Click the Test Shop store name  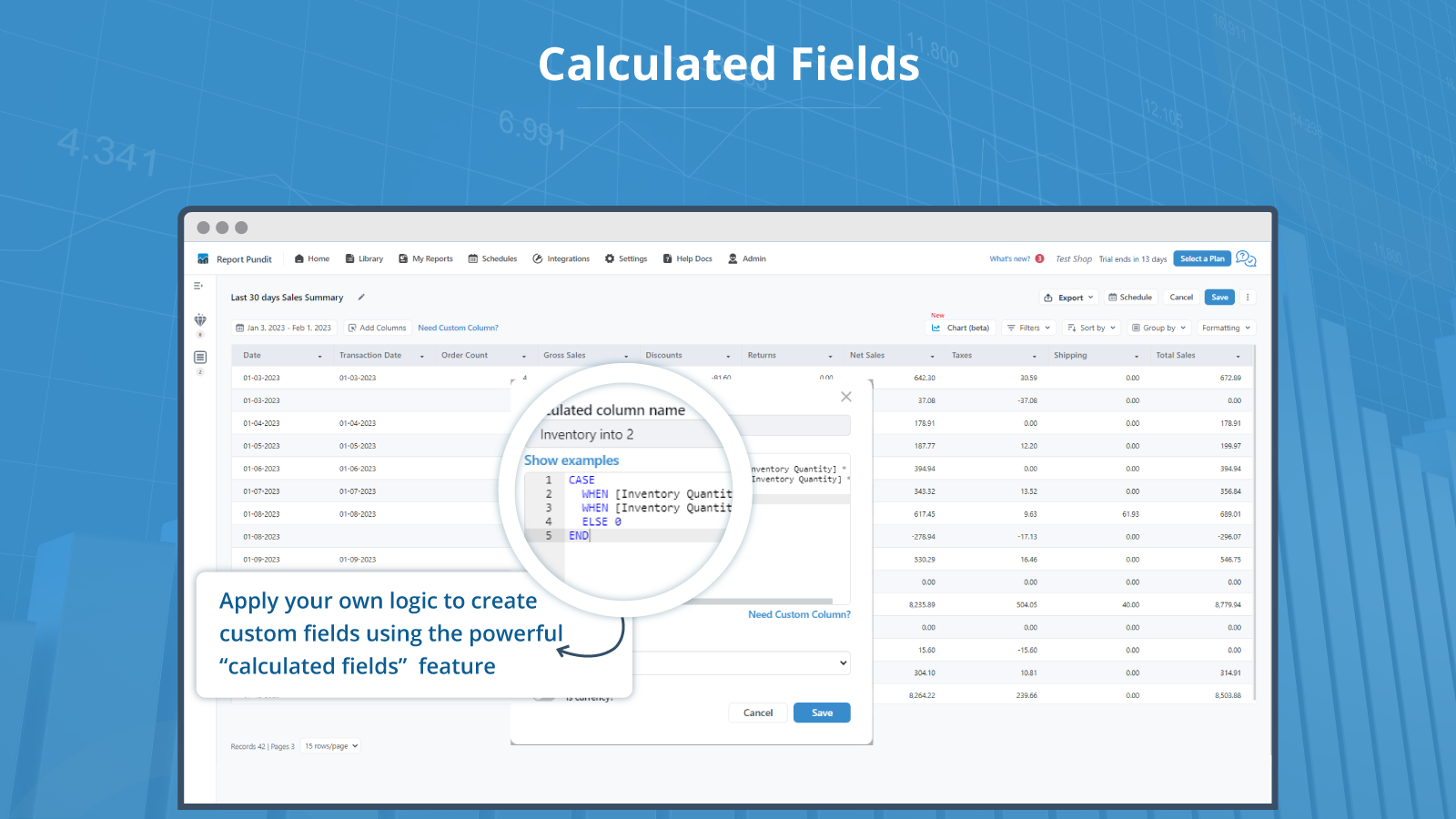1074,259
